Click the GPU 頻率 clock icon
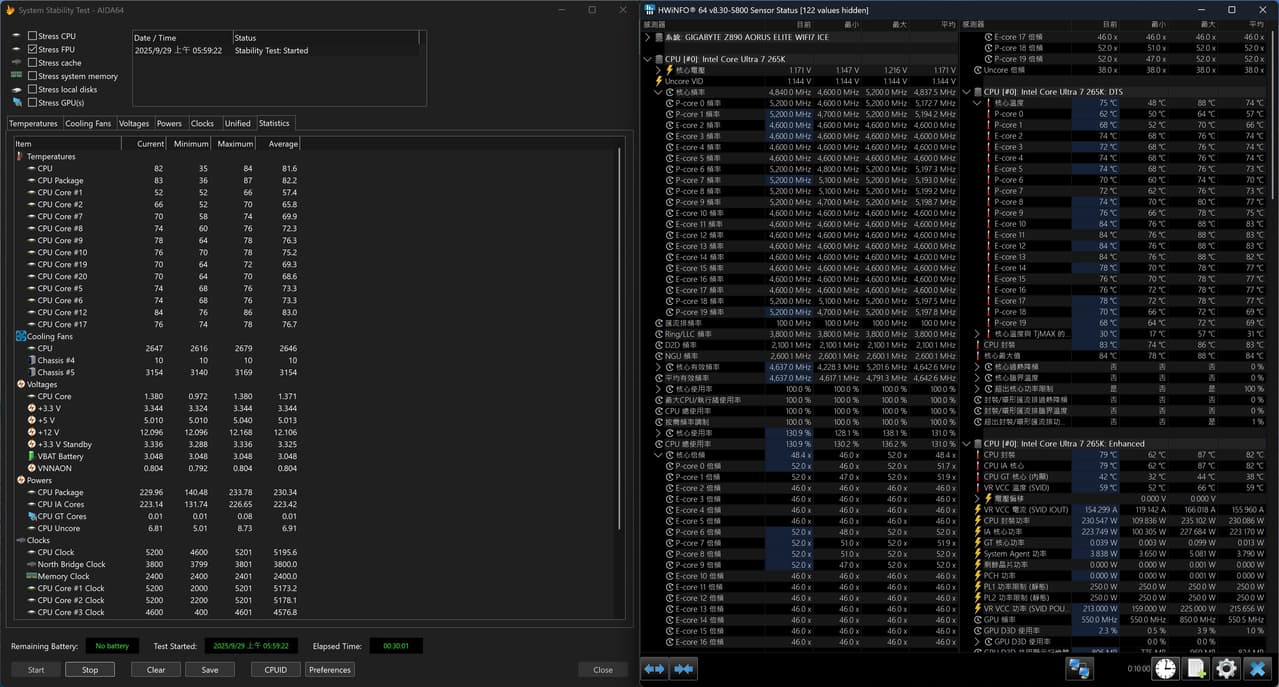1279x687 pixels. click(977, 620)
